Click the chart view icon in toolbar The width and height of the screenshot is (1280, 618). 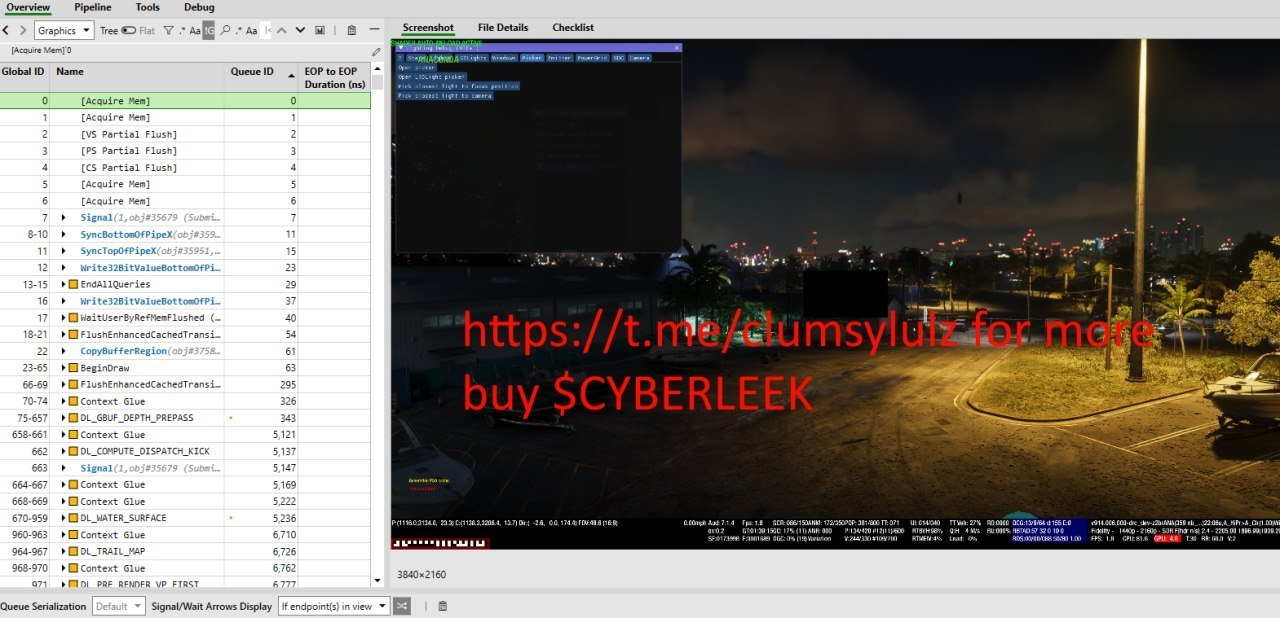(320, 31)
